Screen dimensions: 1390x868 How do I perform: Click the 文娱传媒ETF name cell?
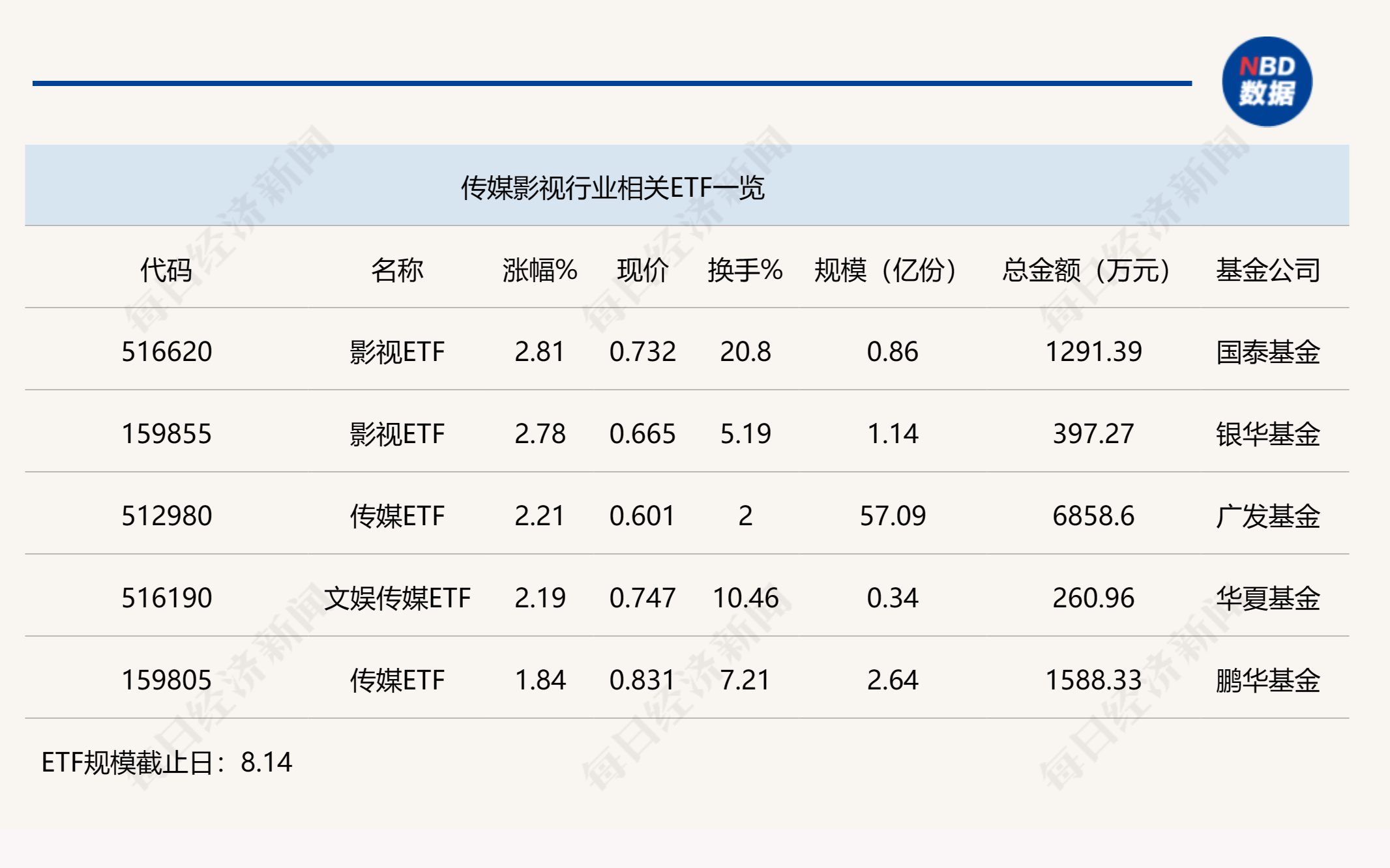397,598
